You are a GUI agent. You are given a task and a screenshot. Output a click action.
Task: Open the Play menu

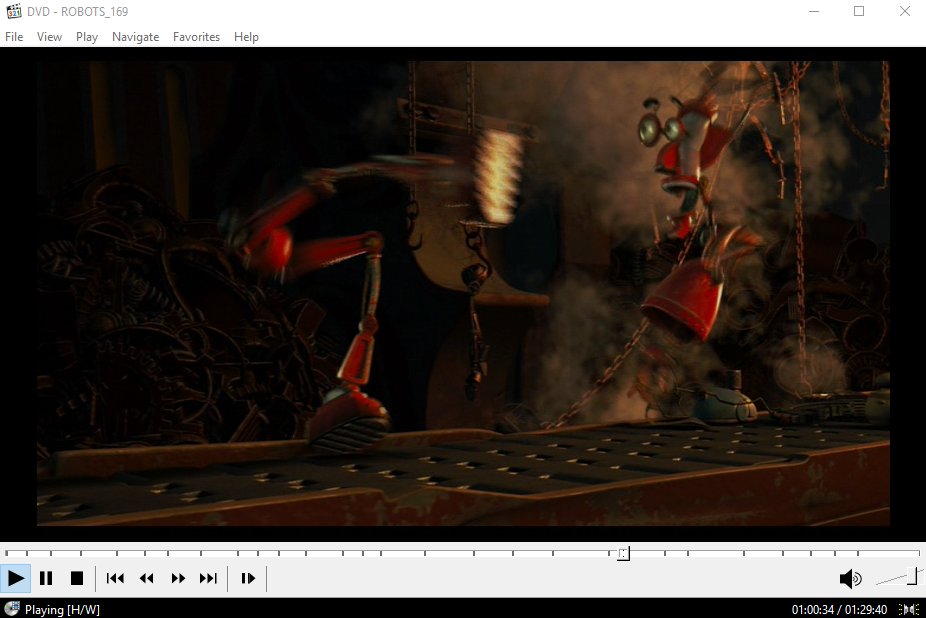(87, 37)
